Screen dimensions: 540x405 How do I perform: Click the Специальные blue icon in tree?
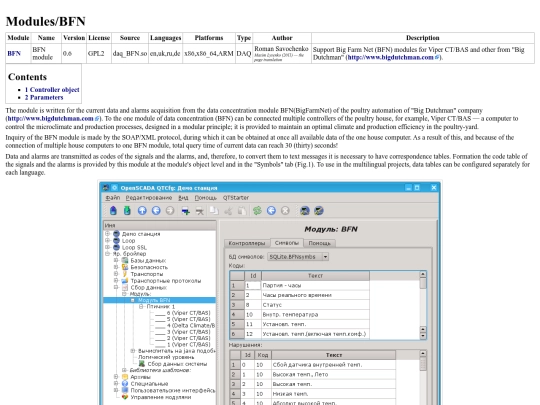[x=125, y=383]
